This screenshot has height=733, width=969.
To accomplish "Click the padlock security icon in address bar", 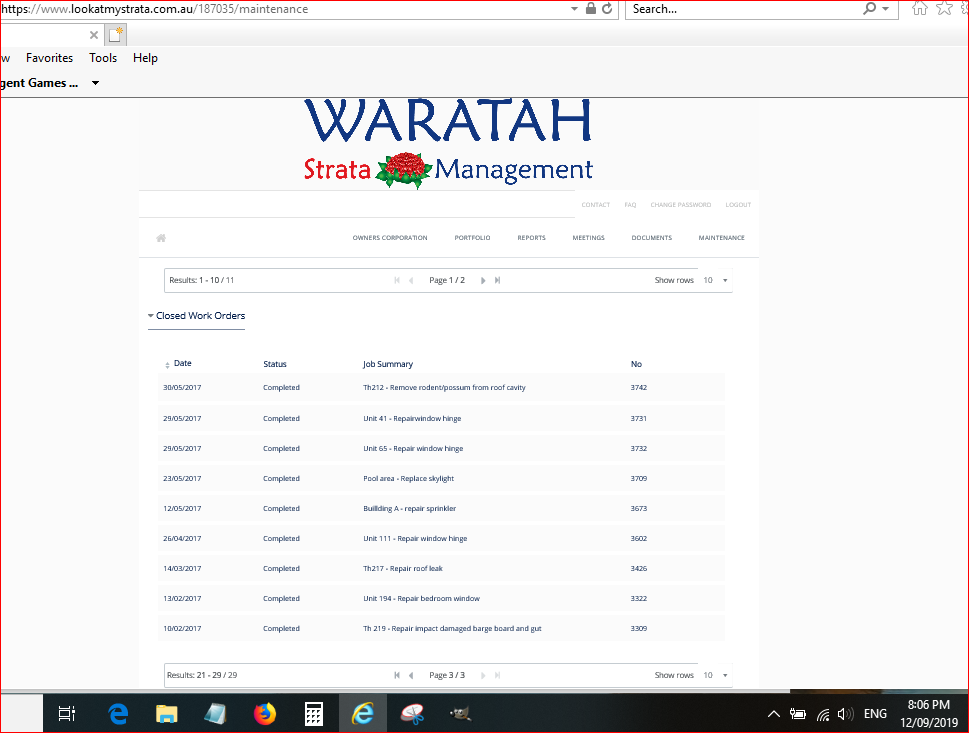I will point(591,9).
